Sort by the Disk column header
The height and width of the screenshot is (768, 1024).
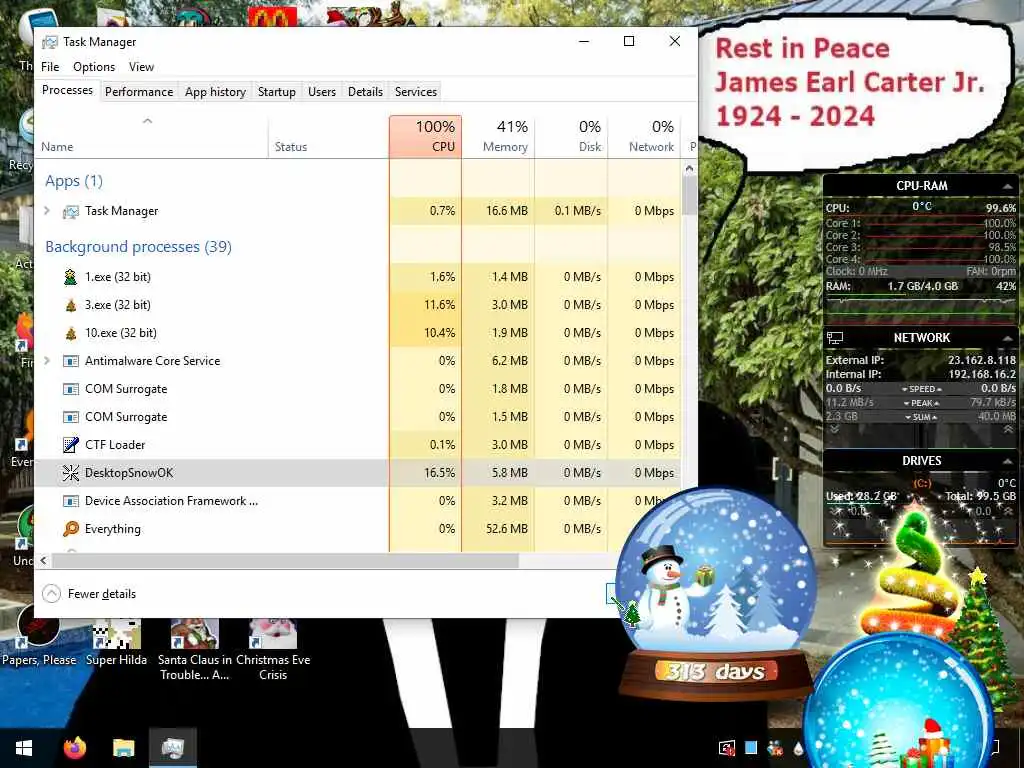(x=571, y=137)
